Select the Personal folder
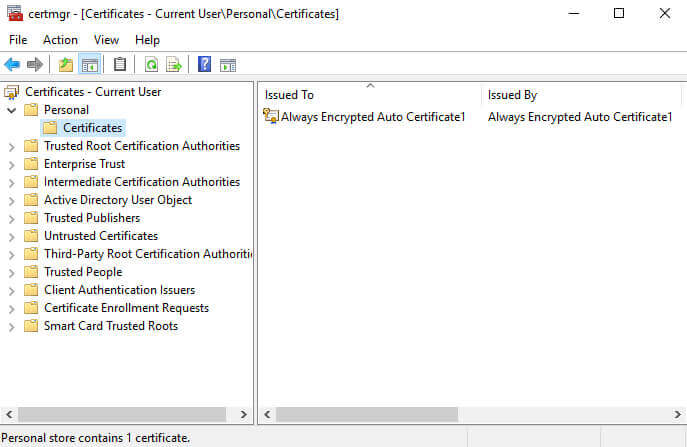 point(66,110)
